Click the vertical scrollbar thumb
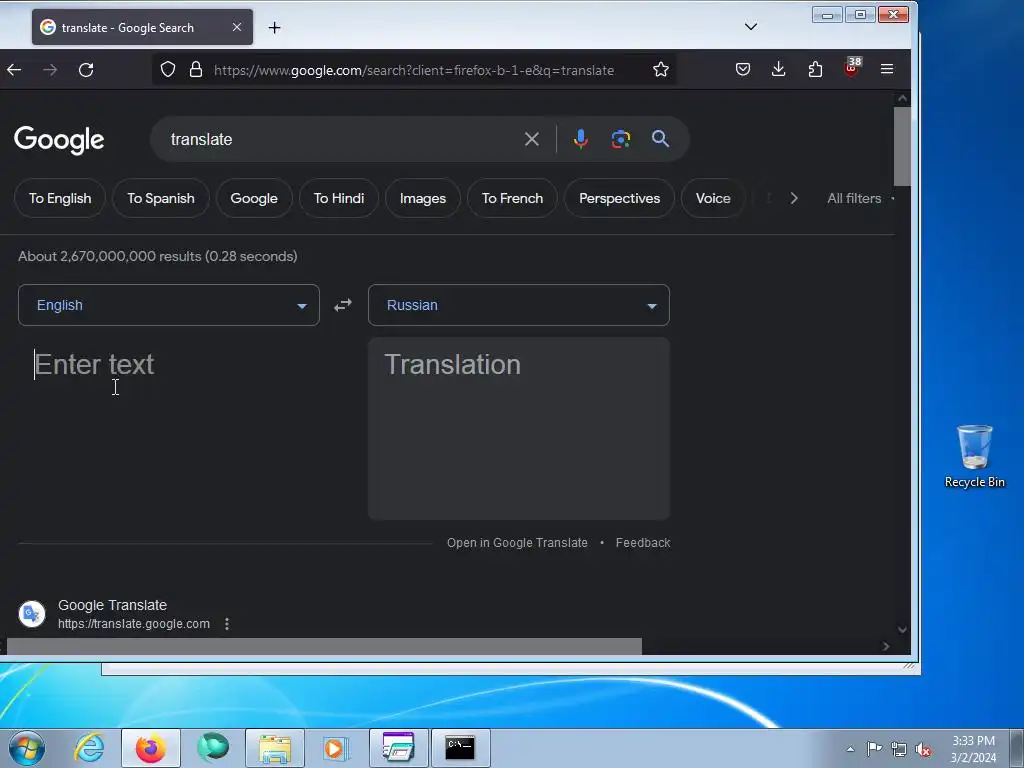The width and height of the screenshot is (1024, 768). [x=902, y=146]
